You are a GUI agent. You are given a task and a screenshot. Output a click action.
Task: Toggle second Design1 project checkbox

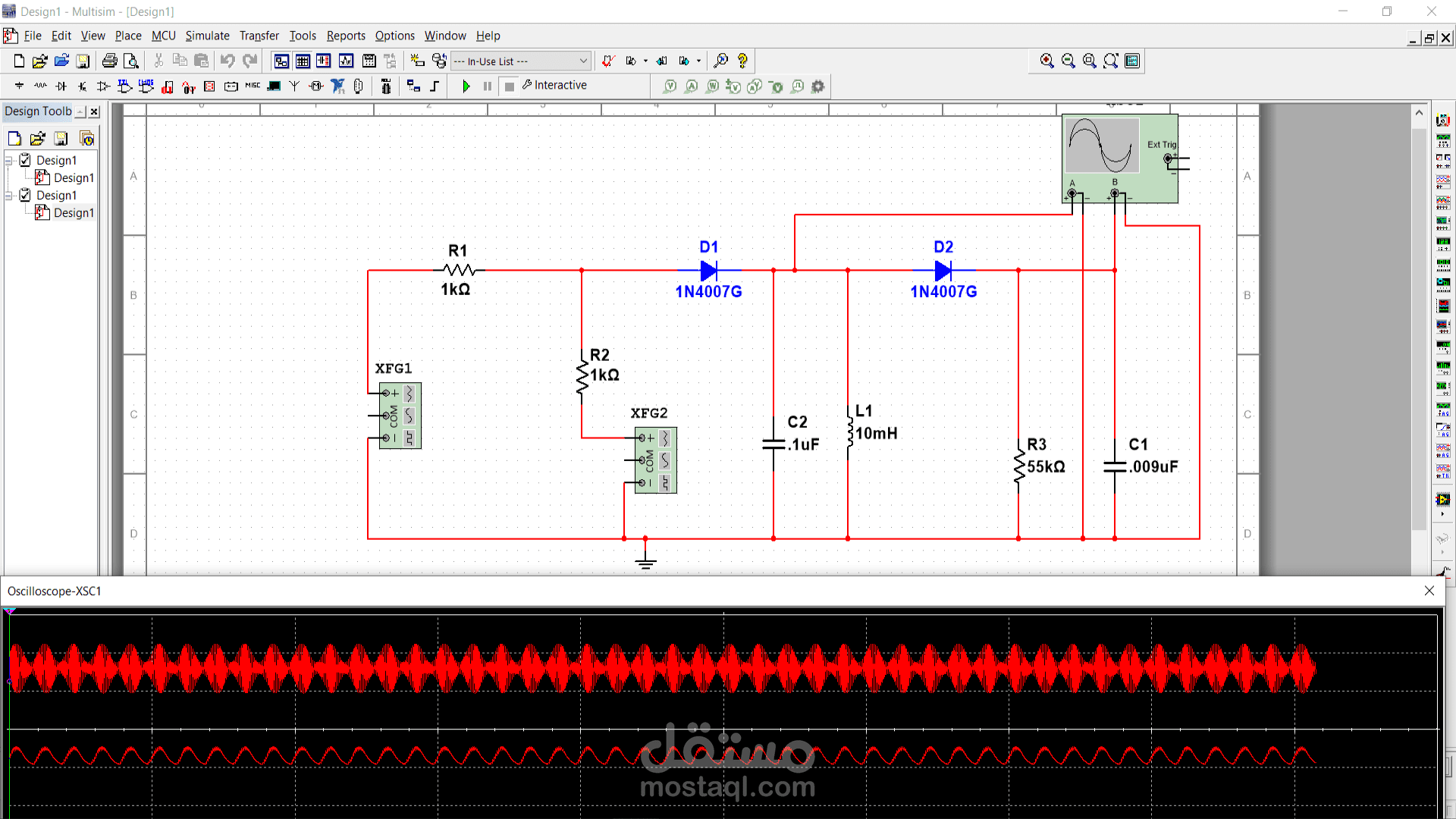[x=25, y=195]
